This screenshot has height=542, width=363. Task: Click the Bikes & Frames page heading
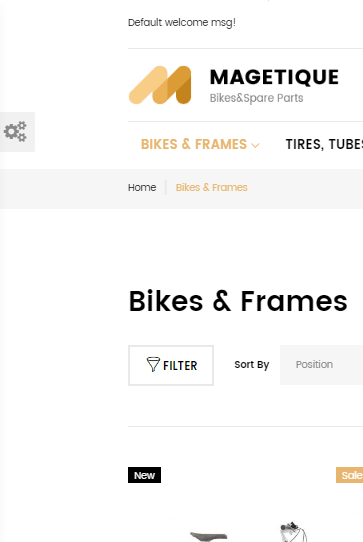click(238, 301)
